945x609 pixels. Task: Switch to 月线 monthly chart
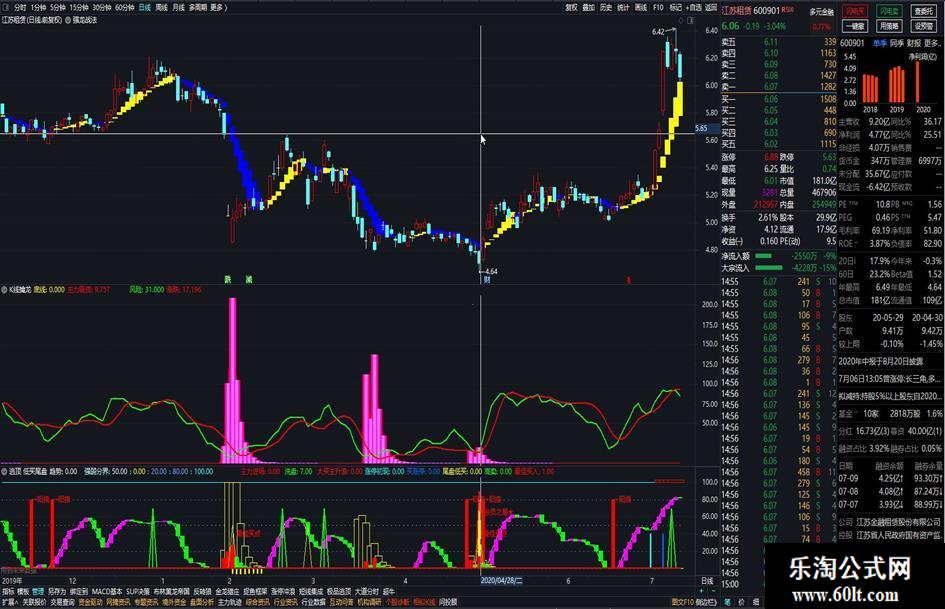point(178,7)
